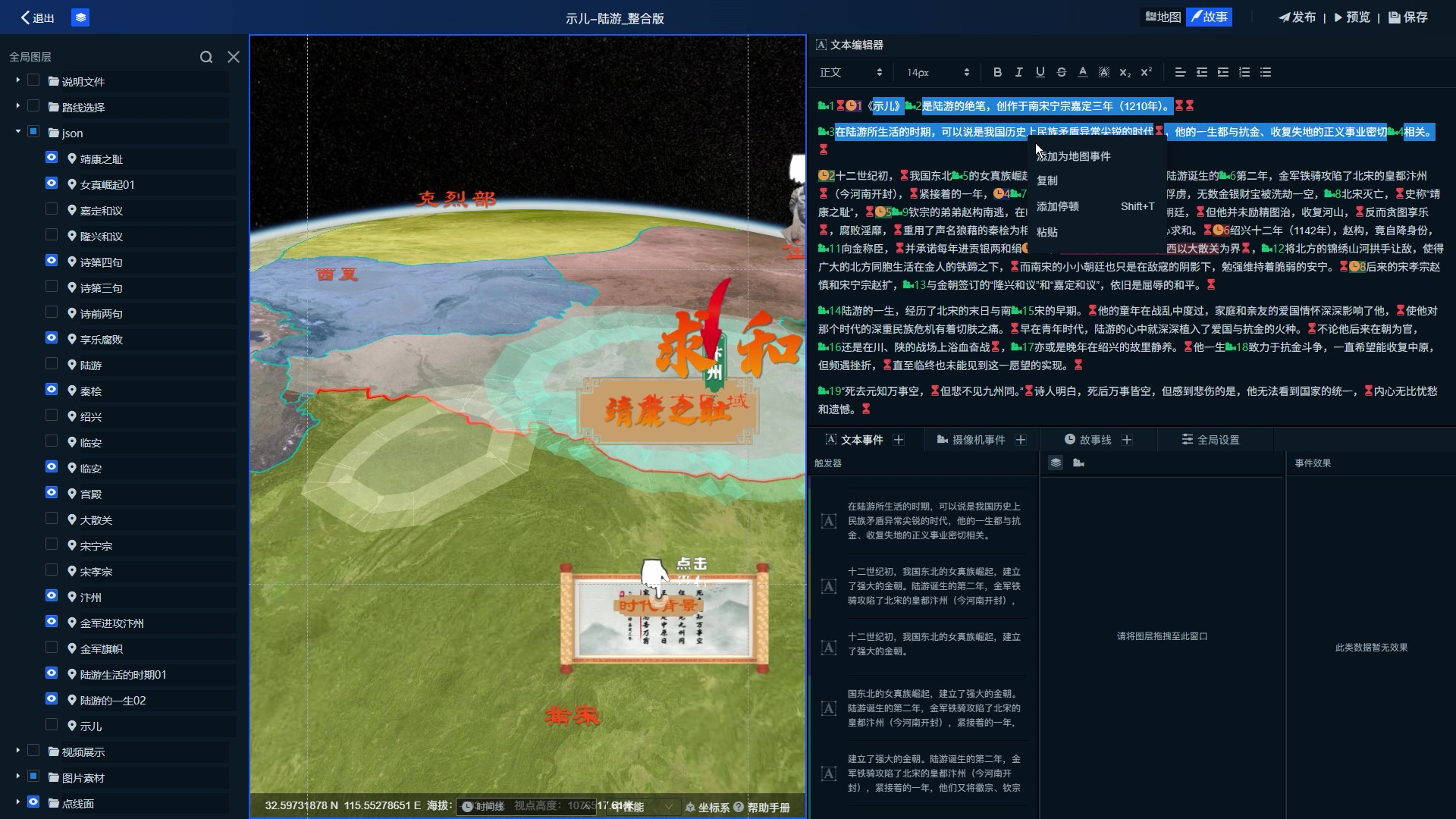Screen dimensions: 1456x819
Task: Check the 路线选择 folder checkbox
Action: pyautogui.click(x=33, y=105)
